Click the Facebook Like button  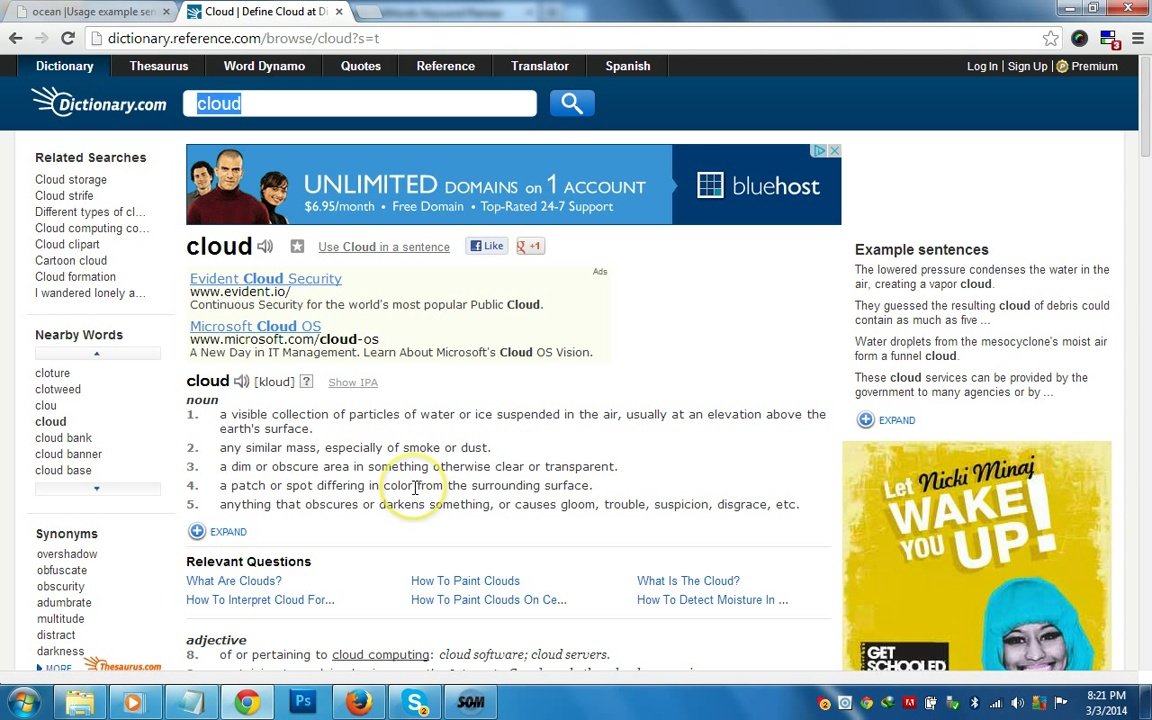(x=488, y=246)
